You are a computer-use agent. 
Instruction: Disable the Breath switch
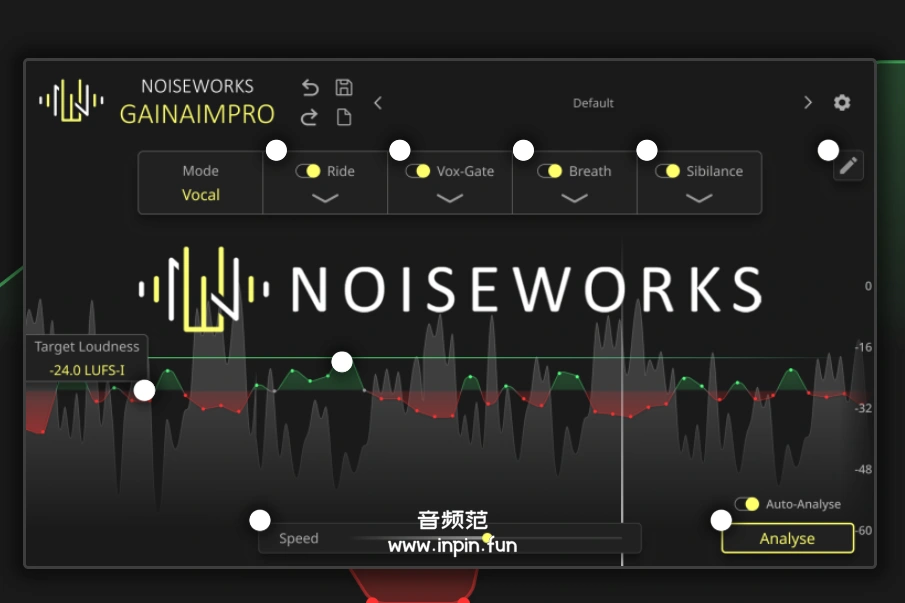point(549,171)
